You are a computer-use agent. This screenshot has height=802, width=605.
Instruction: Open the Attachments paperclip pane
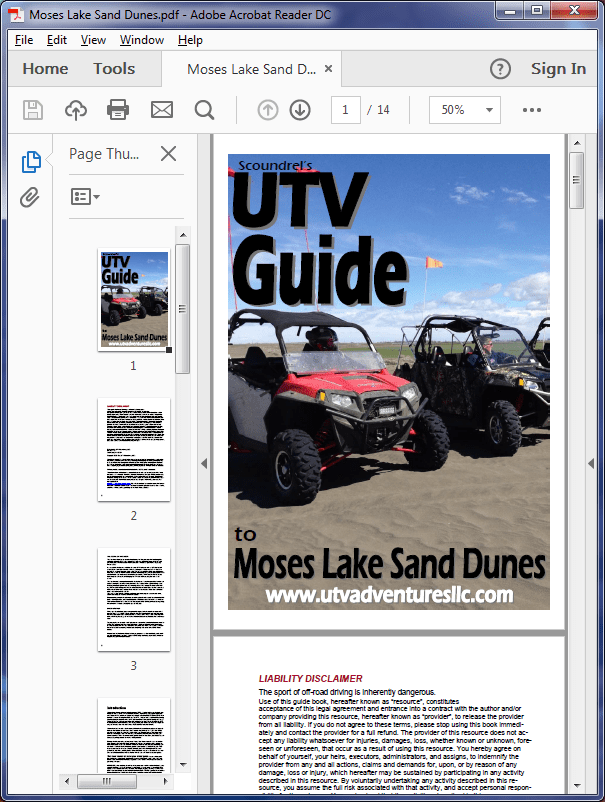pos(30,197)
